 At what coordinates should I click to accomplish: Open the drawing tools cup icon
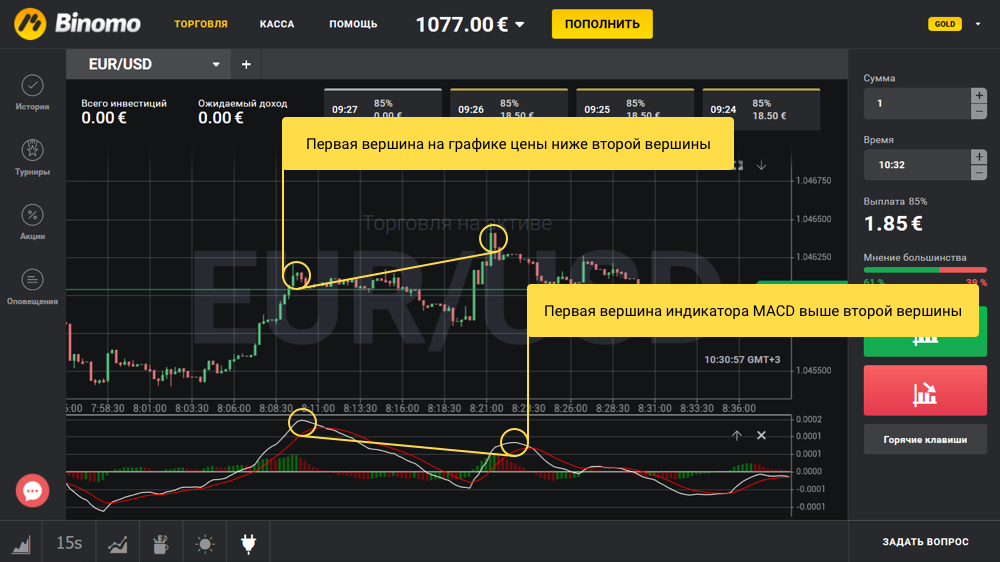[161, 543]
